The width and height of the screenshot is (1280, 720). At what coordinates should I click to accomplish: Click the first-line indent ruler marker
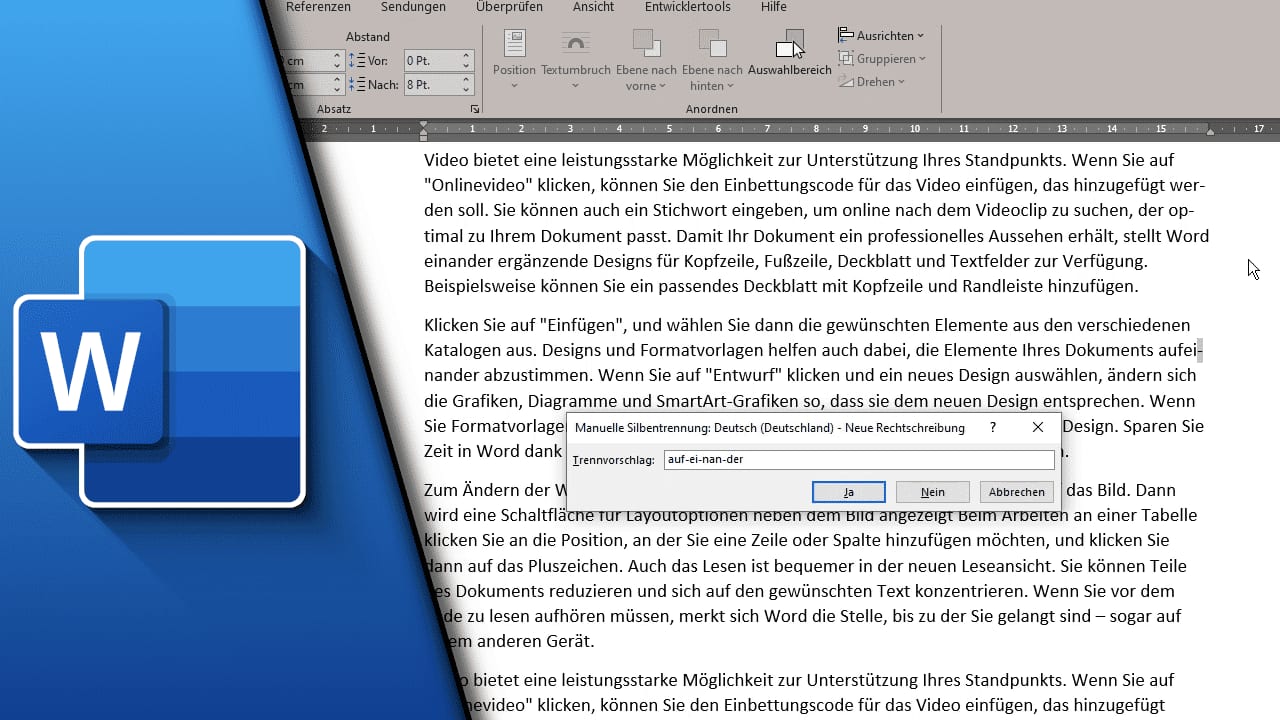[424, 125]
